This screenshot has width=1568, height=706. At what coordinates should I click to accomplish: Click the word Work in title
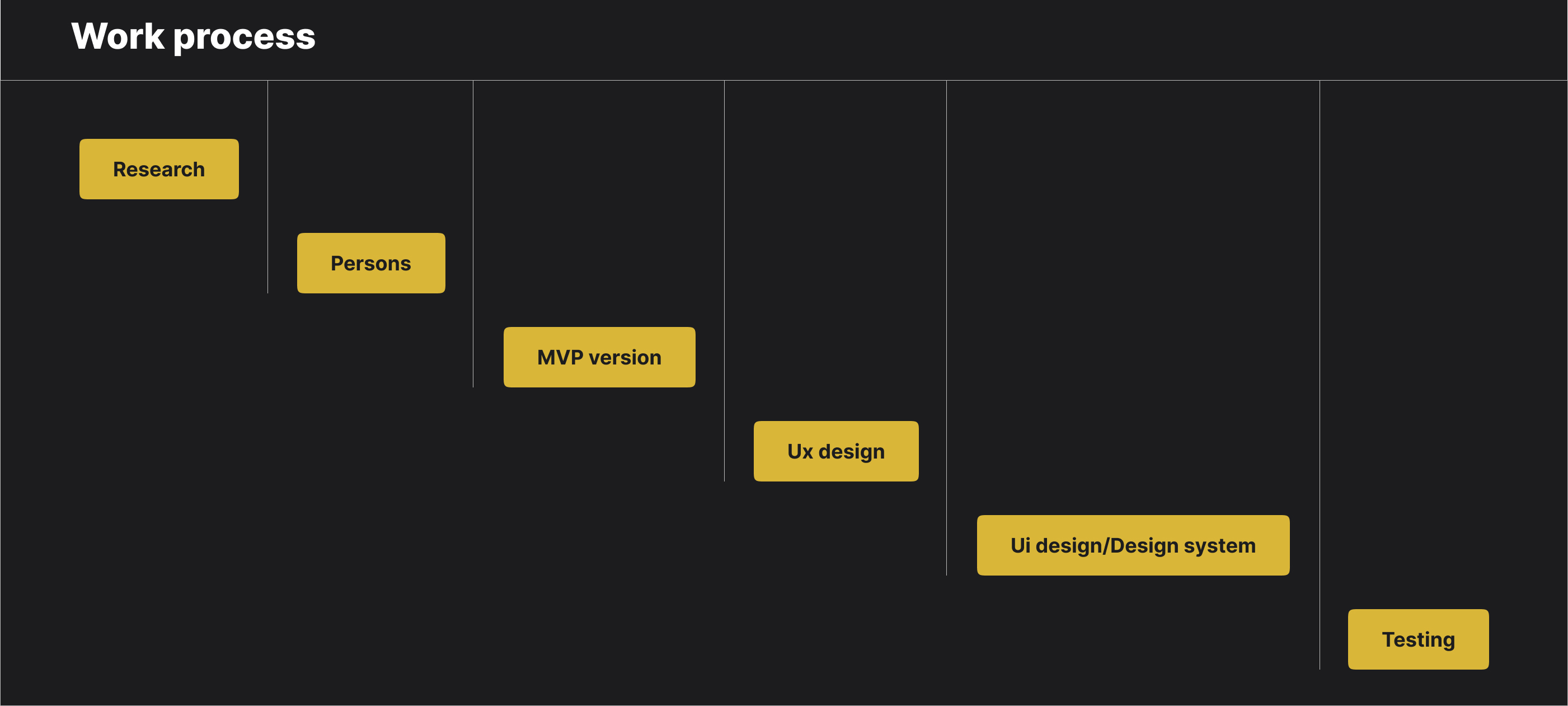click(x=118, y=36)
